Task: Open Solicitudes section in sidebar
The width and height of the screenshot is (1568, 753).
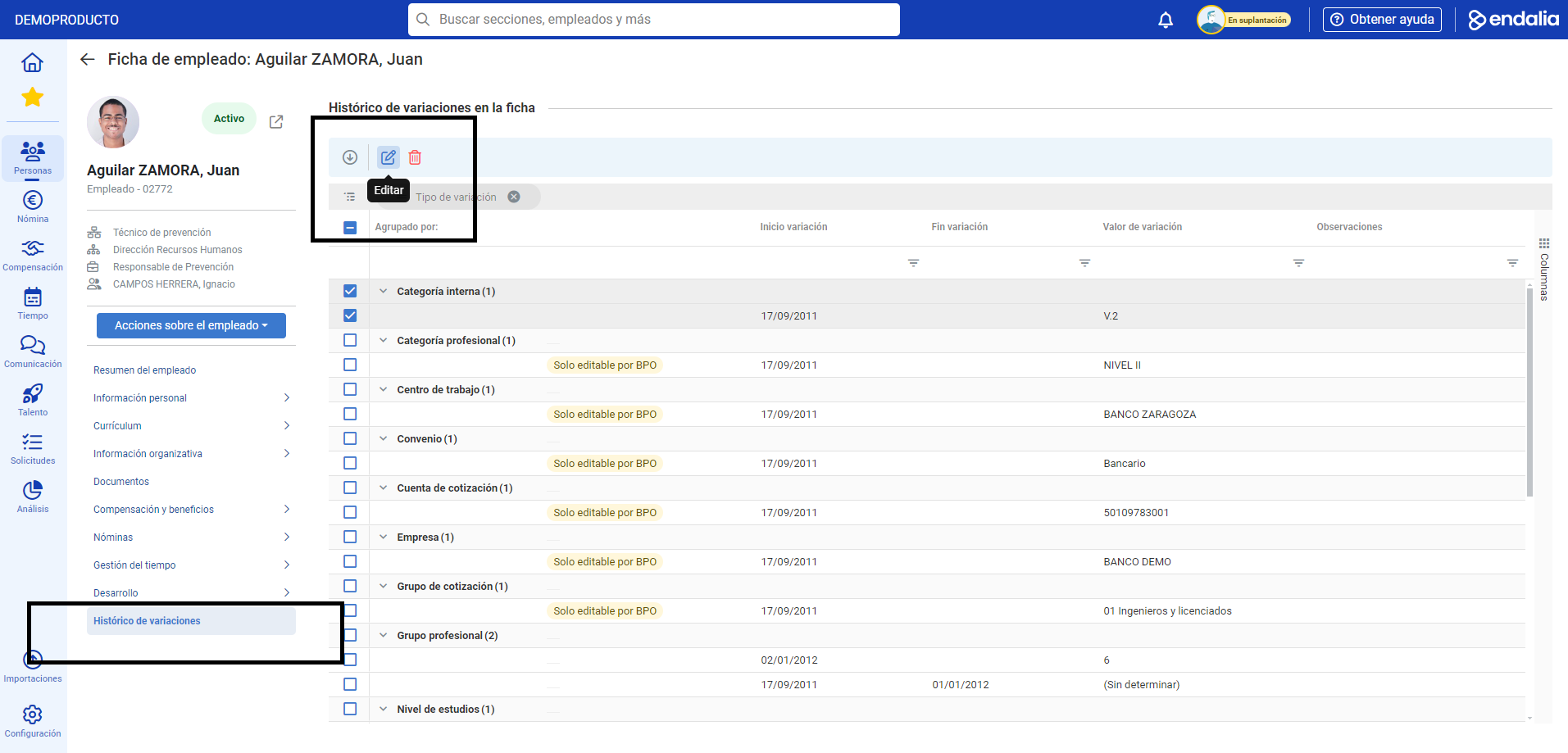Action: pyautogui.click(x=33, y=448)
